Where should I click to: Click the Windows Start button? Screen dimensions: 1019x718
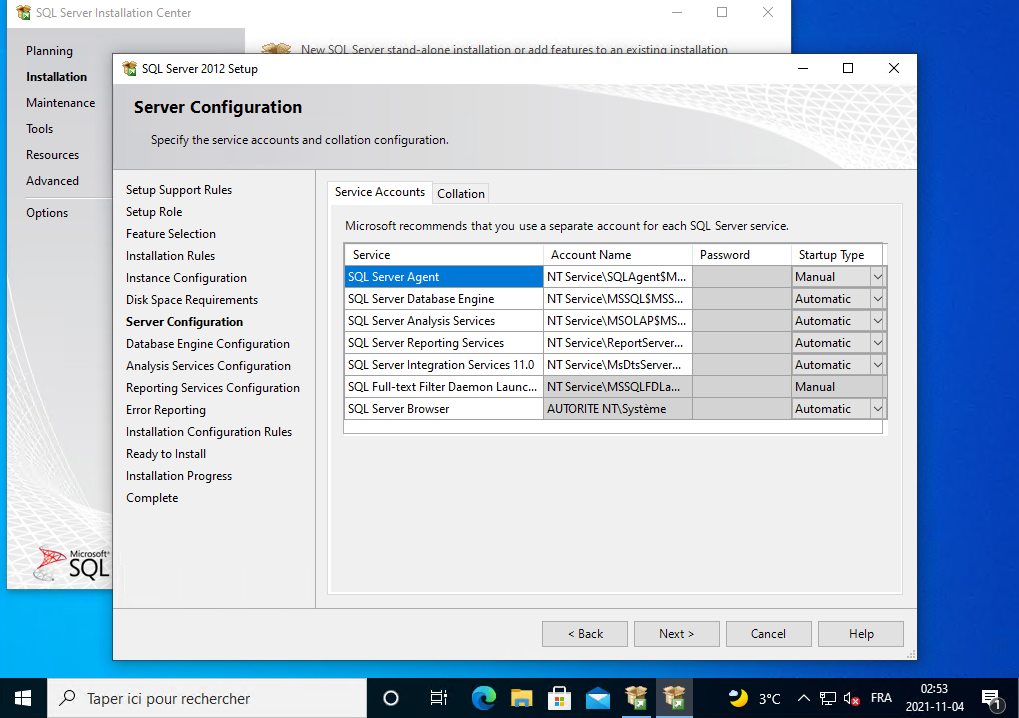23,698
